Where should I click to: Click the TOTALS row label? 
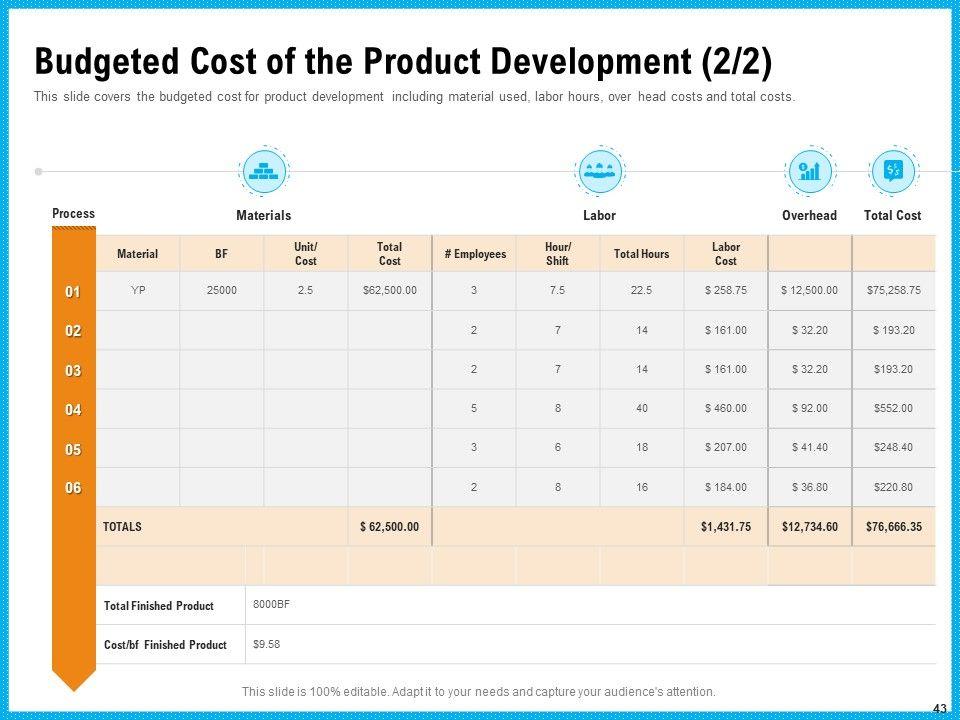click(x=123, y=527)
